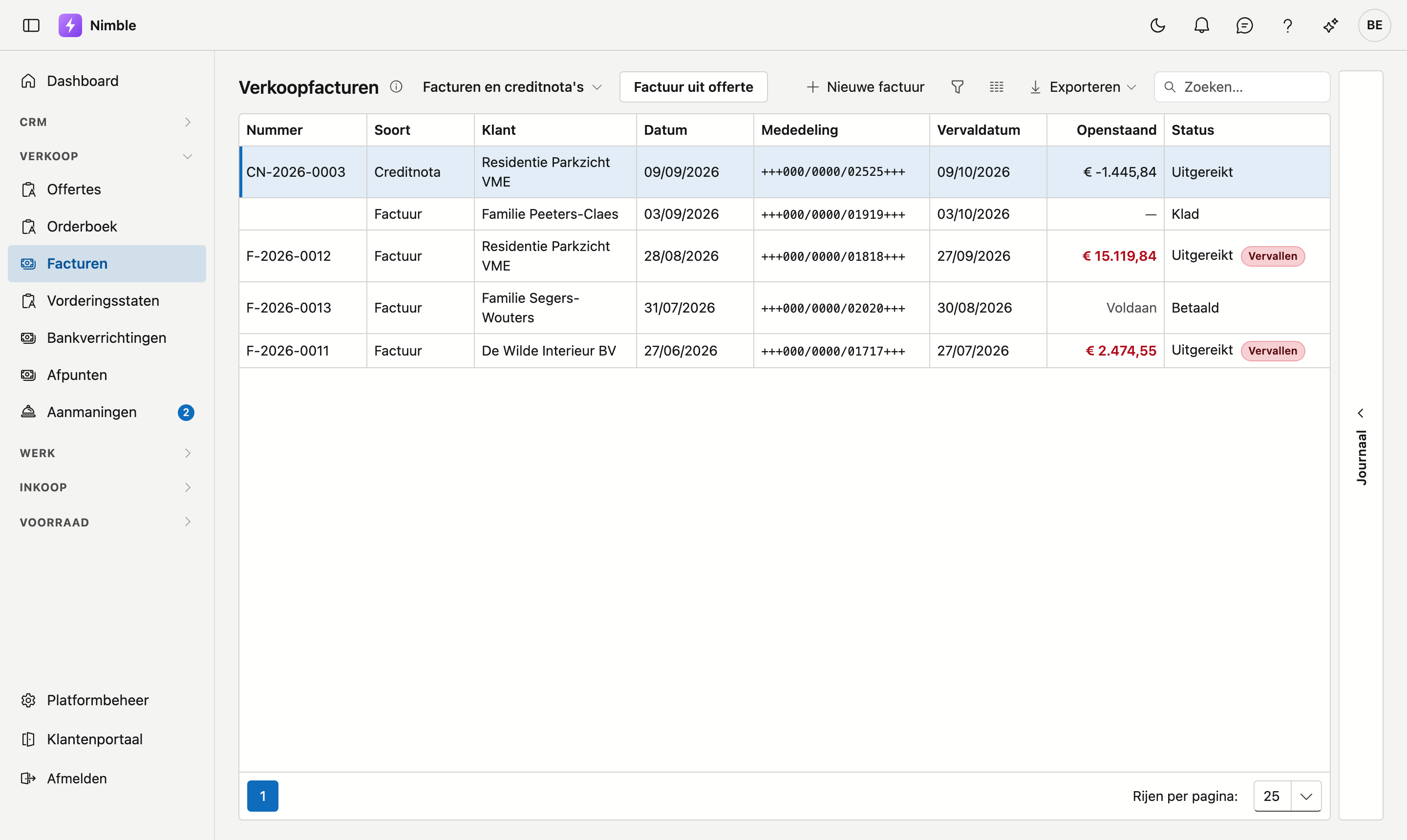Screen dimensions: 1407x840
Task: Open help question mark icon
Action: pyautogui.click(x=1287, y=25)
